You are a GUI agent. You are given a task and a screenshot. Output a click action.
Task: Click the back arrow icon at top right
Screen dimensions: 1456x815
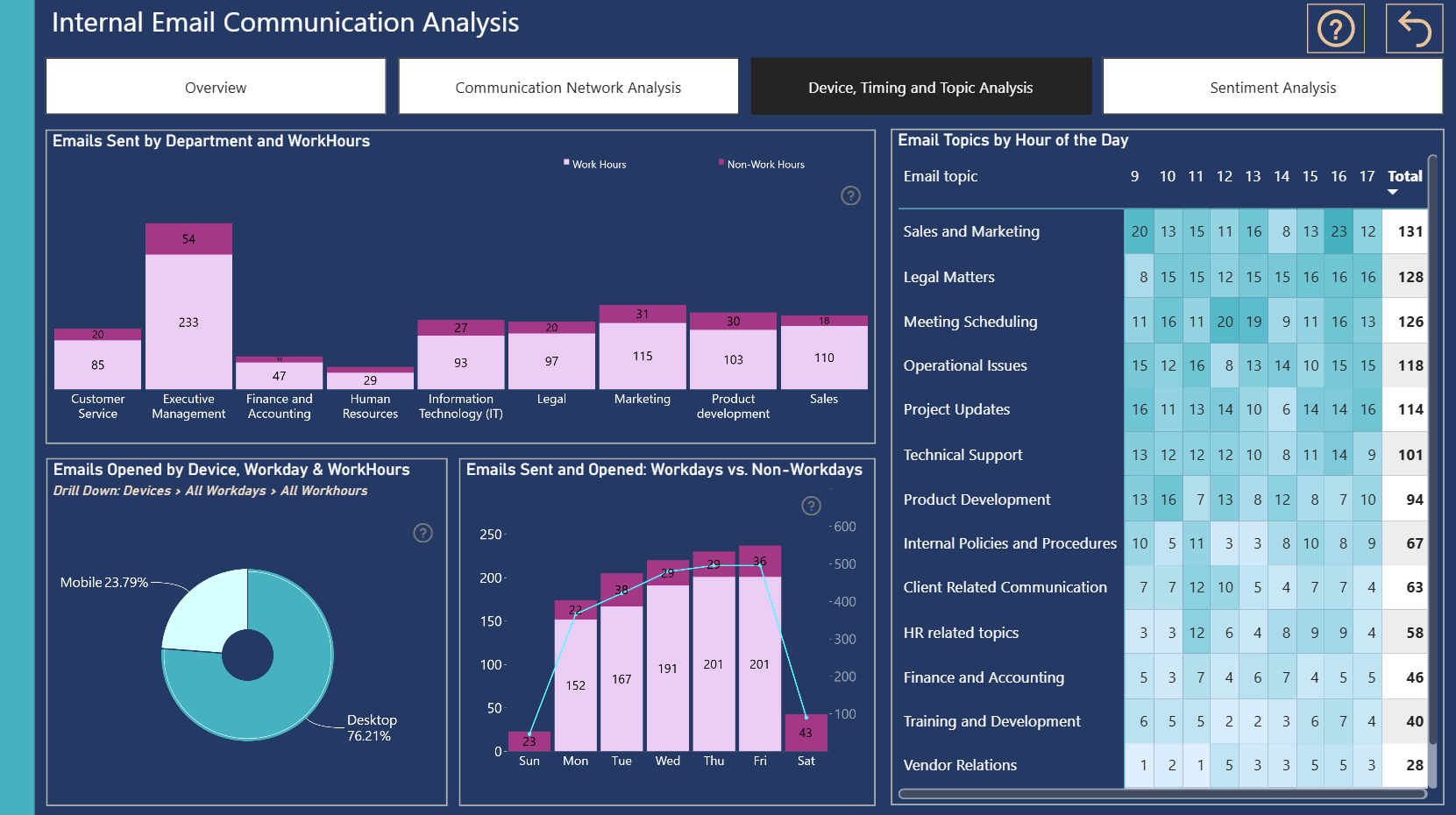click(x=1414, y=29)
